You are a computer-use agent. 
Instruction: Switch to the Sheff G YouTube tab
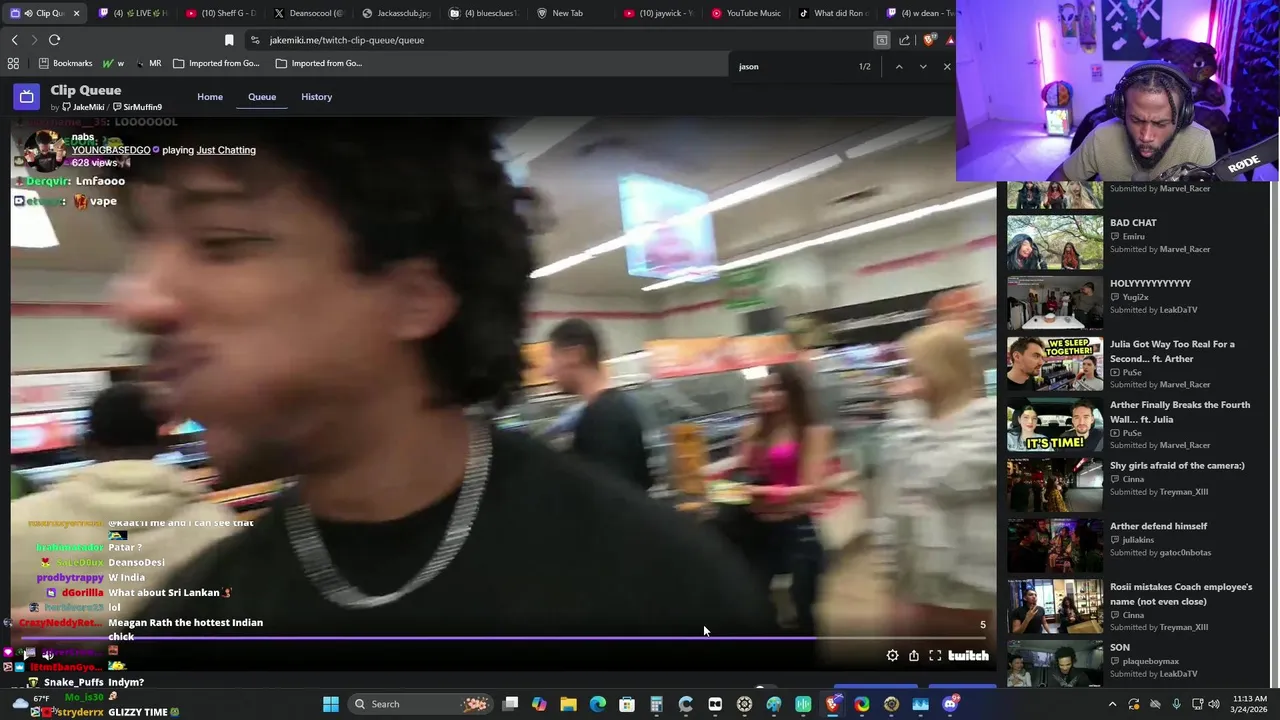pos(220,13)
